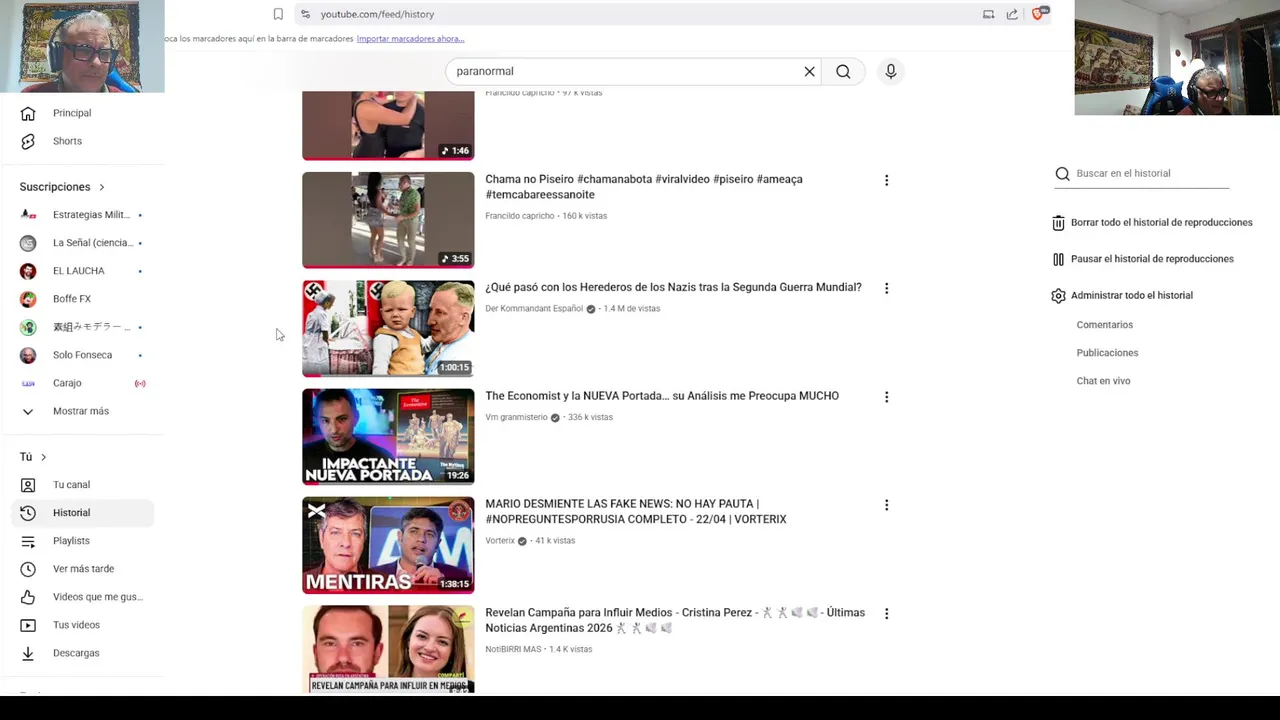Screen dimensions: 1280x720
Task: Click the Brave shields lion icon
Action: [1038, 14]
